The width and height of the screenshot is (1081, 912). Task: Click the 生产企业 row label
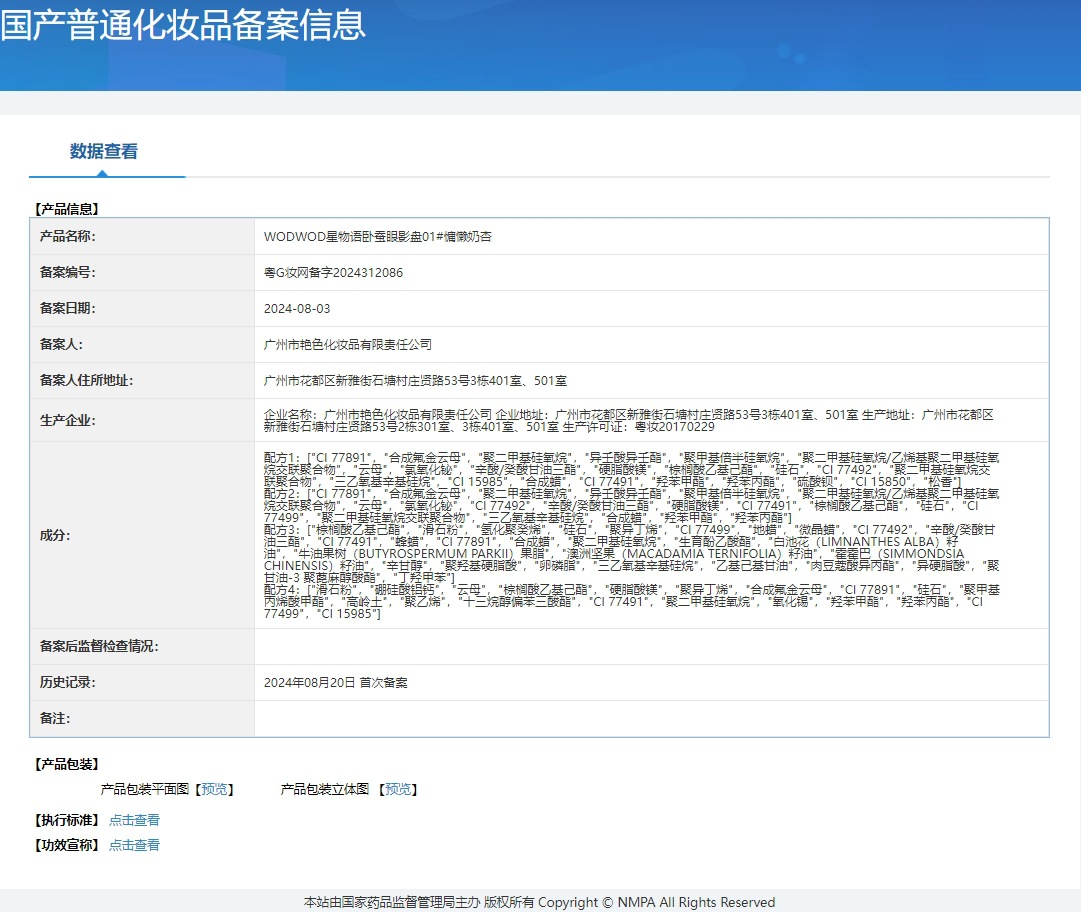pos(68,420)
